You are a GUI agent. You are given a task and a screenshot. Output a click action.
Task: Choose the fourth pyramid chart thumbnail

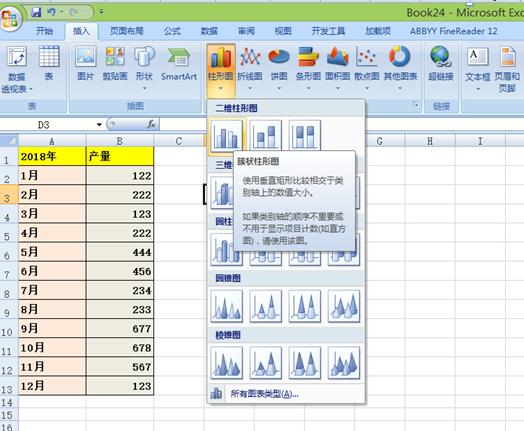tap(344, 363)
